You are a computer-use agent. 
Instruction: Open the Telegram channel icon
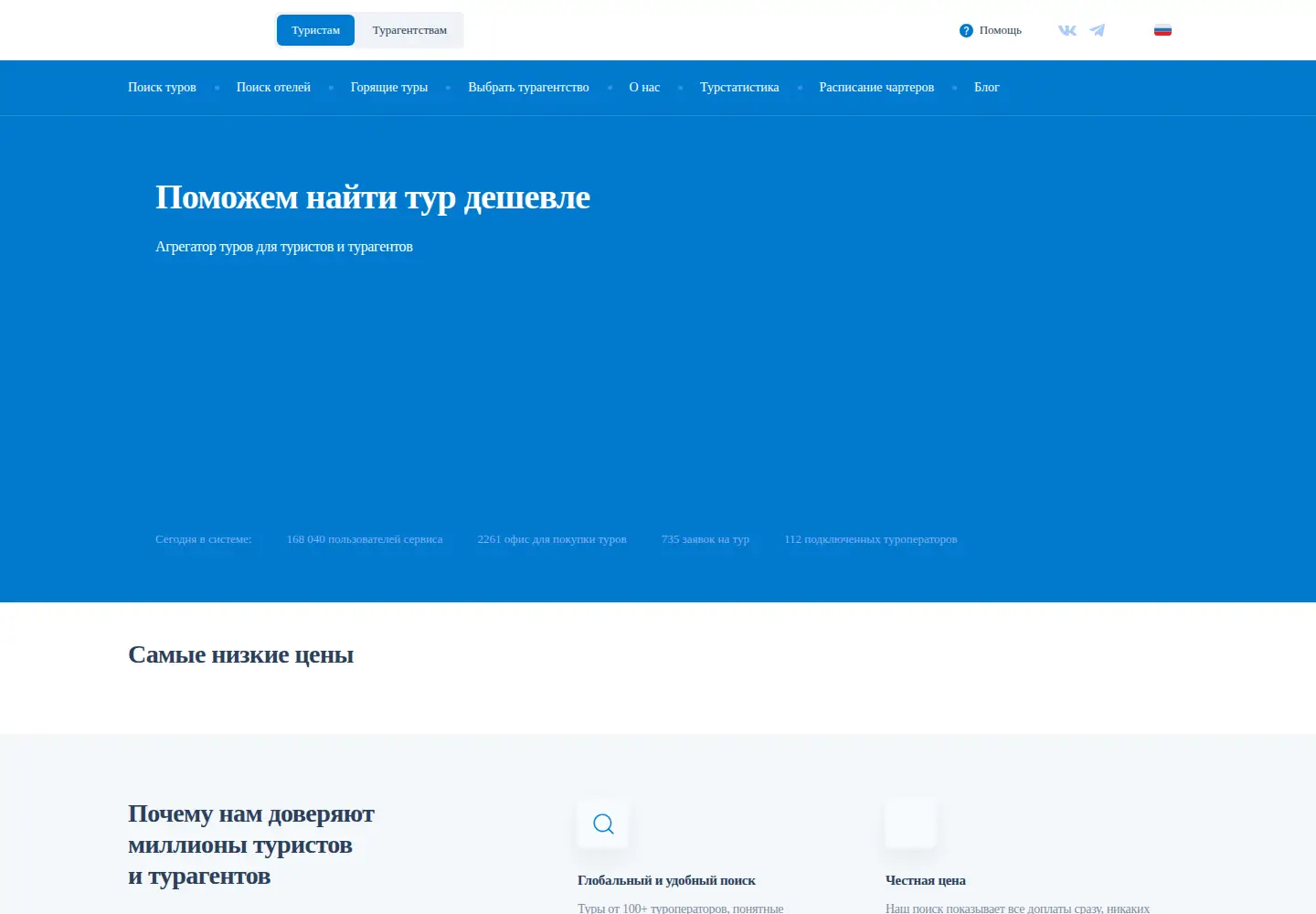1098,30
